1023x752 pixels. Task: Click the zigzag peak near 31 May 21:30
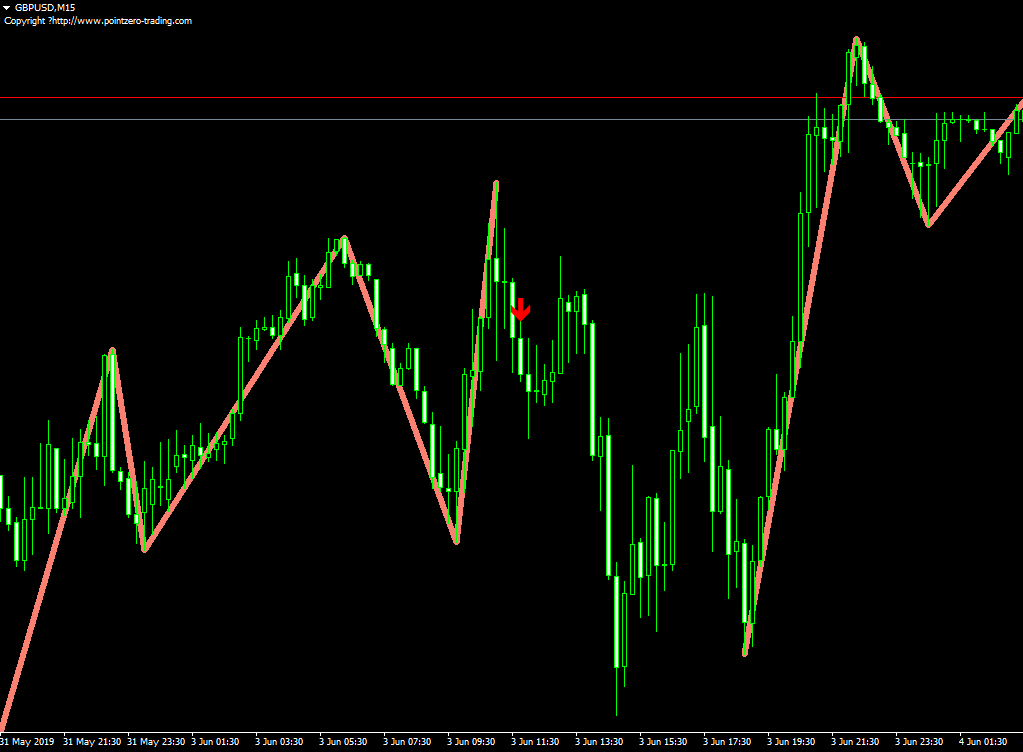(112, 351)
